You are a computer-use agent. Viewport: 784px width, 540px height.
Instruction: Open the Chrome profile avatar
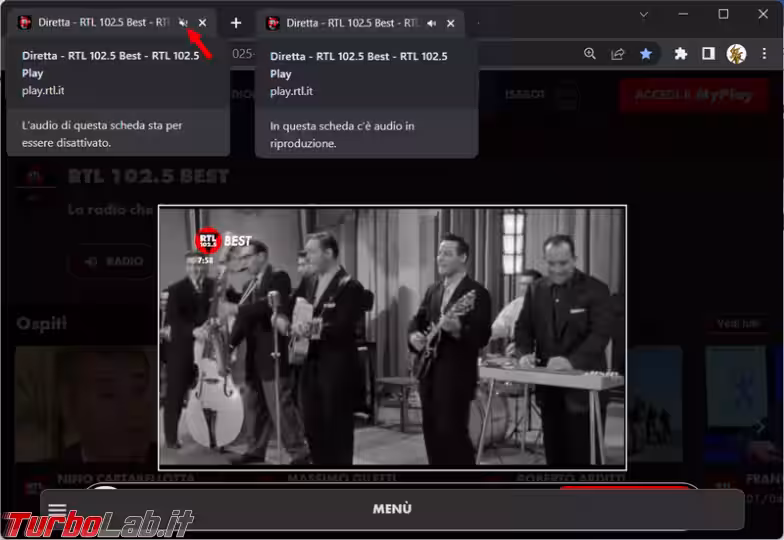point(736,54)
